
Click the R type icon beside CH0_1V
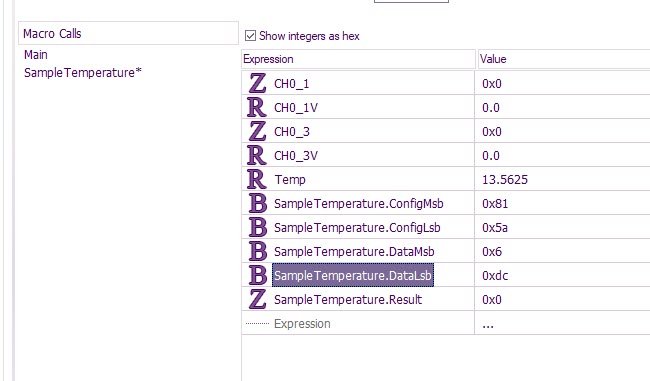click(257, 107)
